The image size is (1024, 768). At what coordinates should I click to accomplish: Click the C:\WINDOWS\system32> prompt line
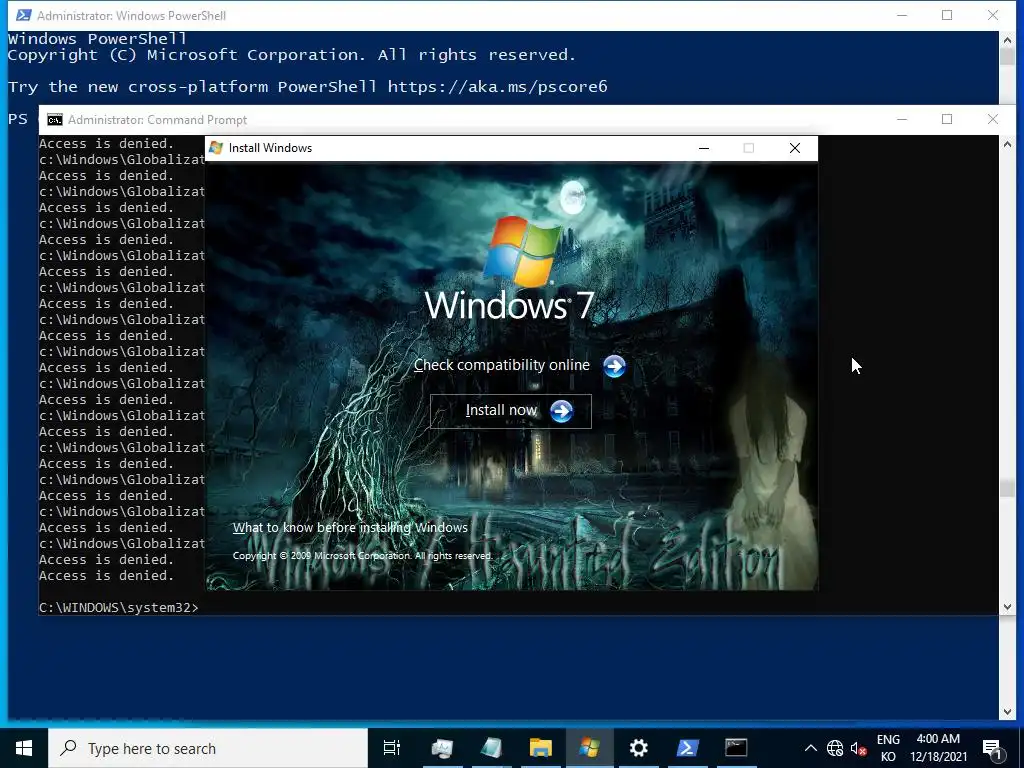tap(119, 608)
